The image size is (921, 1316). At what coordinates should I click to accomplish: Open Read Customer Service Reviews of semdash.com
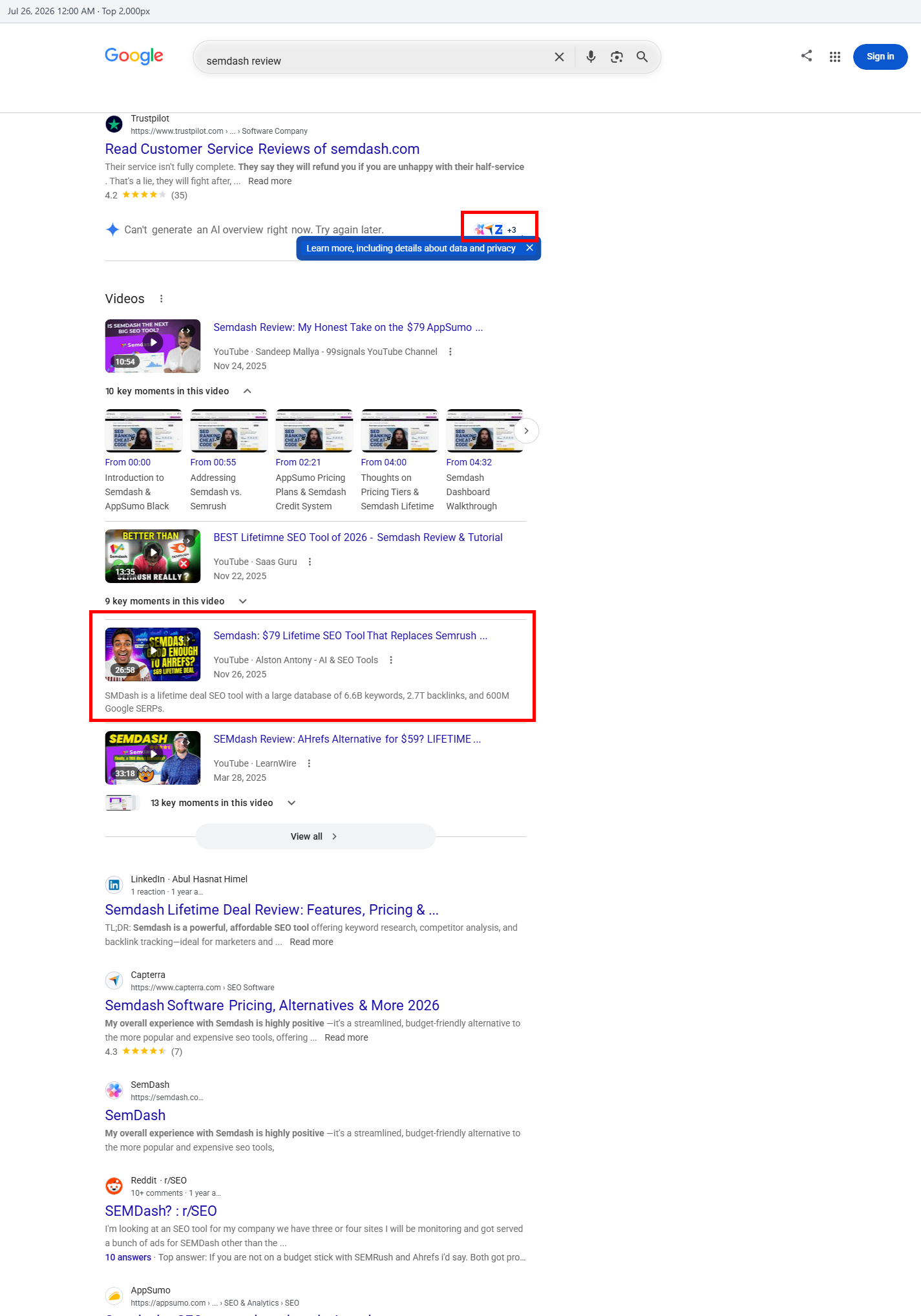[x=262, y=149]
